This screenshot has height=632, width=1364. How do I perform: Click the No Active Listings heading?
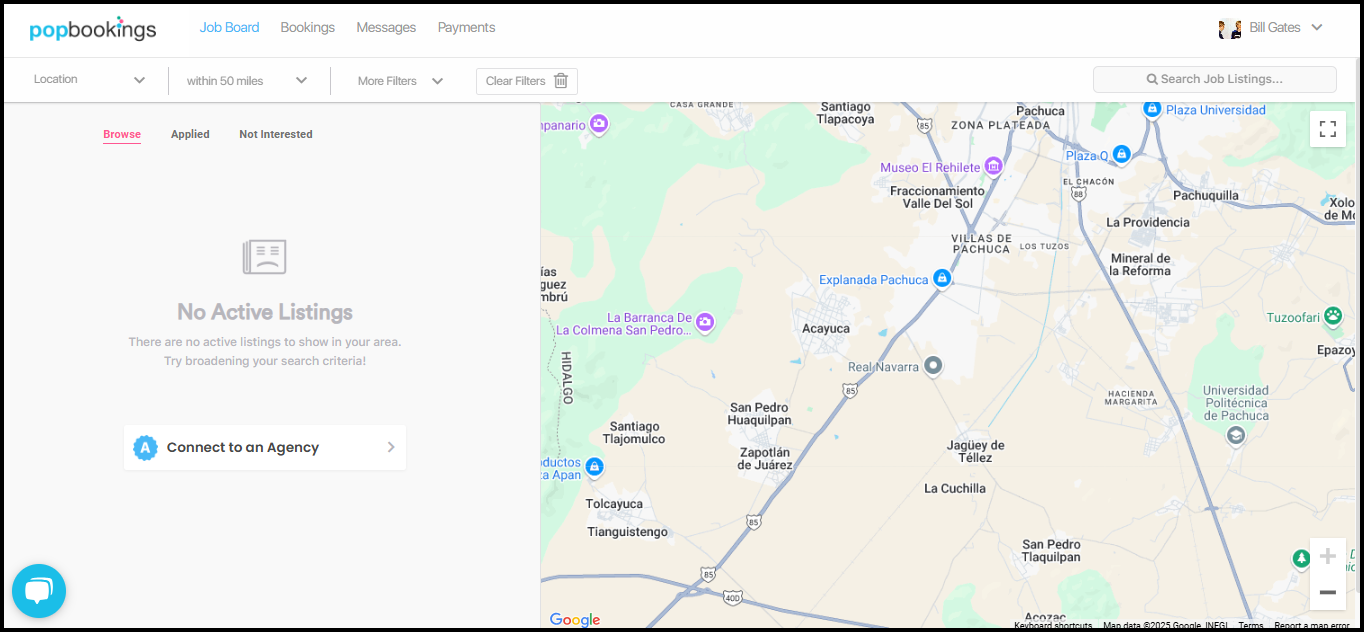(265, 312)
